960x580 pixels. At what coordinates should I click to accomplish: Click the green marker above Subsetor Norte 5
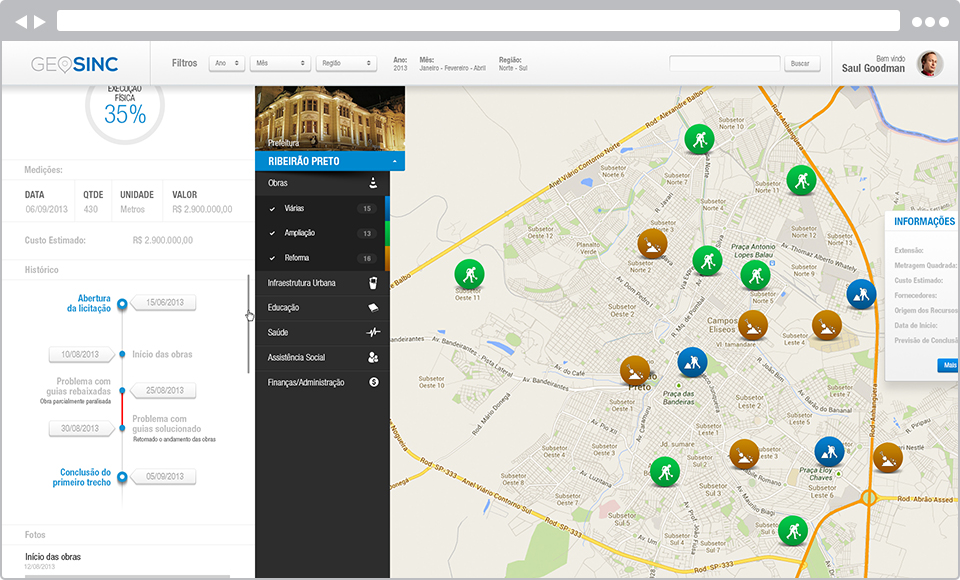pyautogui.click(x=756, y=276)
